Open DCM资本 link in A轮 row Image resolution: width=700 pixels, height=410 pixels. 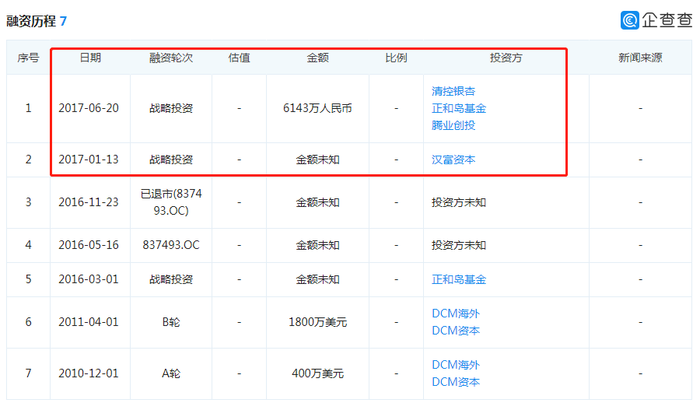[455, 382]
